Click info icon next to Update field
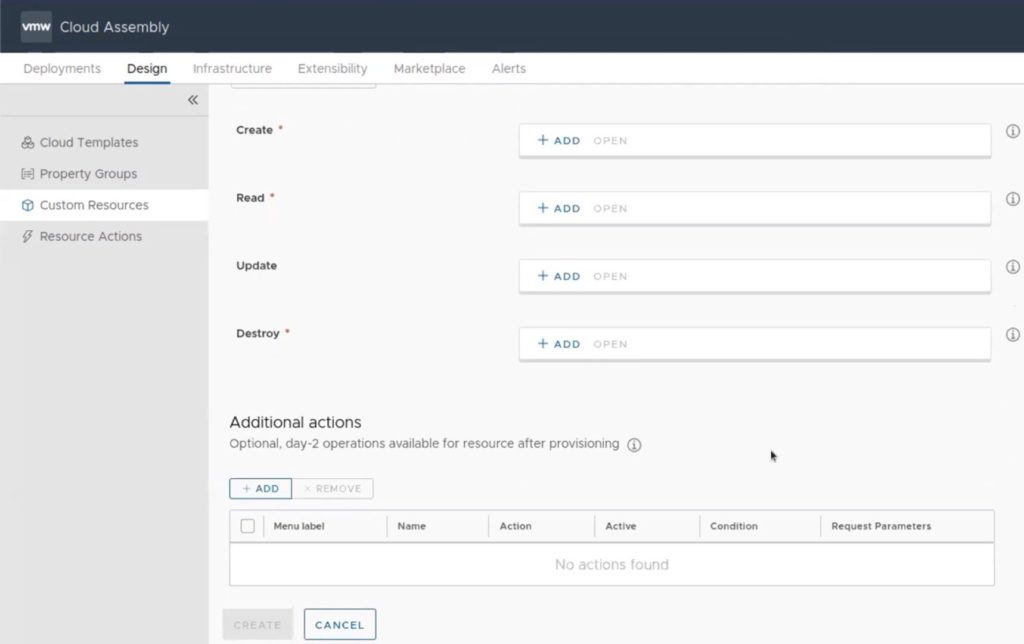1024x644 pixels. click(x=1012, y=267)
